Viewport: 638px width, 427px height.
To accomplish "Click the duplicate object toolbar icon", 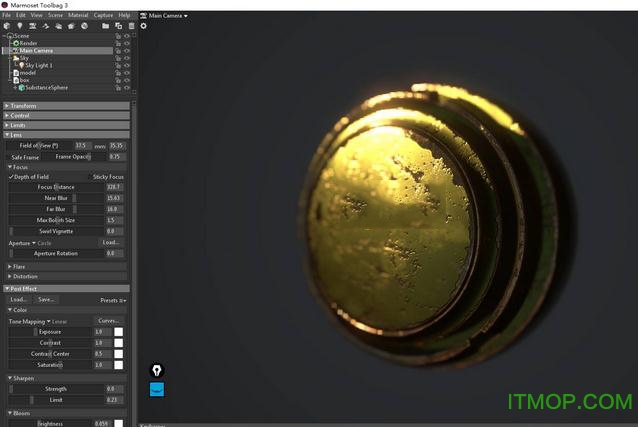I will point(118,26).
